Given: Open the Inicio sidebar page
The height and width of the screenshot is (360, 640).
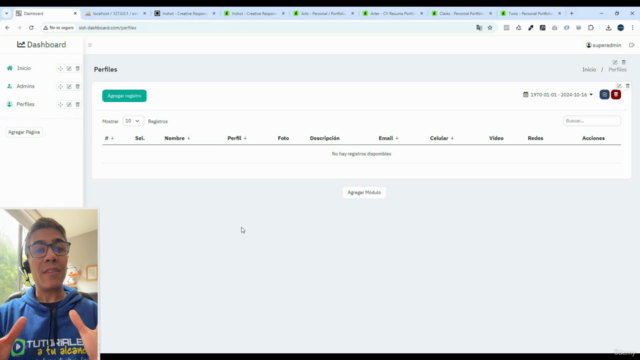Looking at the screenshot, I should 24,68.
